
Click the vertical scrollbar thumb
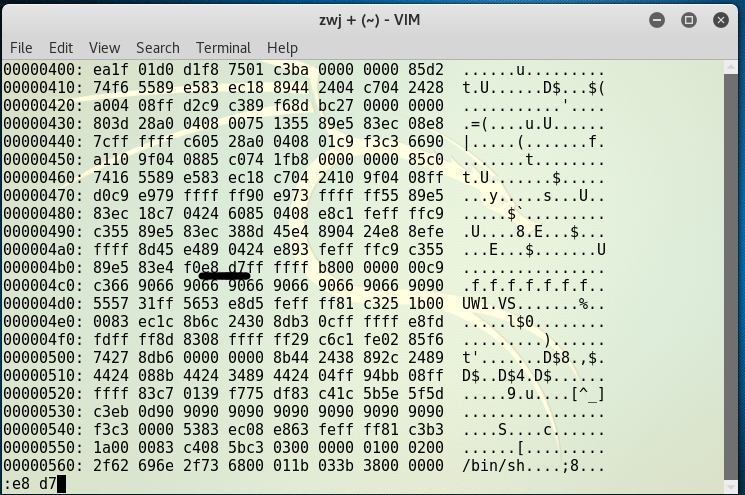(731, 276)
